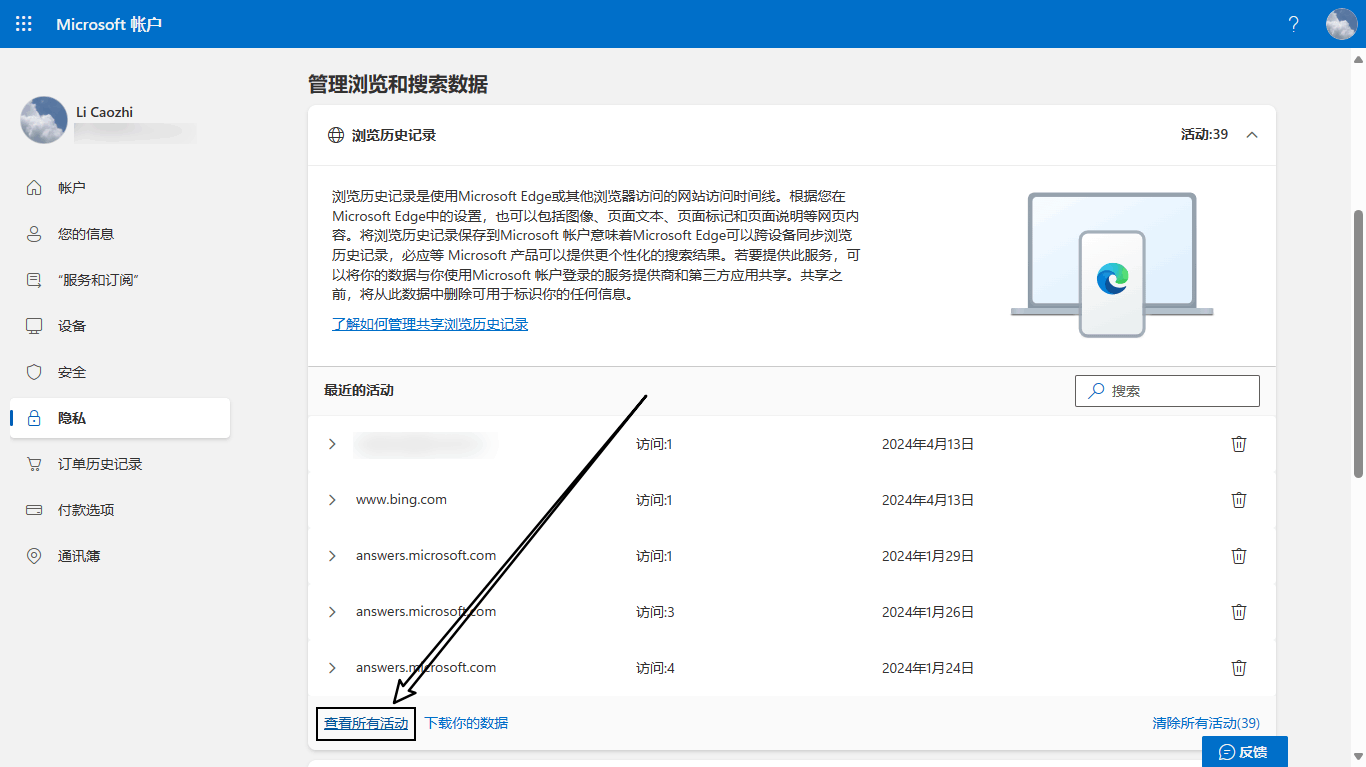Click 访问:3 in the activity list
The width and height of the screenshot is (1366, 767).
[x=655, y=612]
